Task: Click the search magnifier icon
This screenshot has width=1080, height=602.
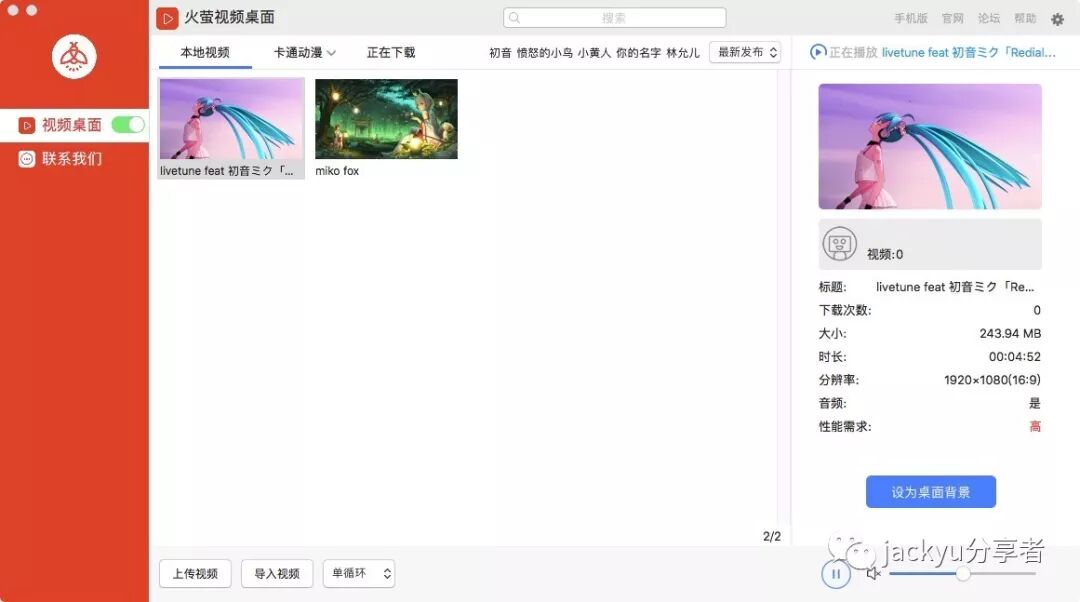Action: point(515,18)
